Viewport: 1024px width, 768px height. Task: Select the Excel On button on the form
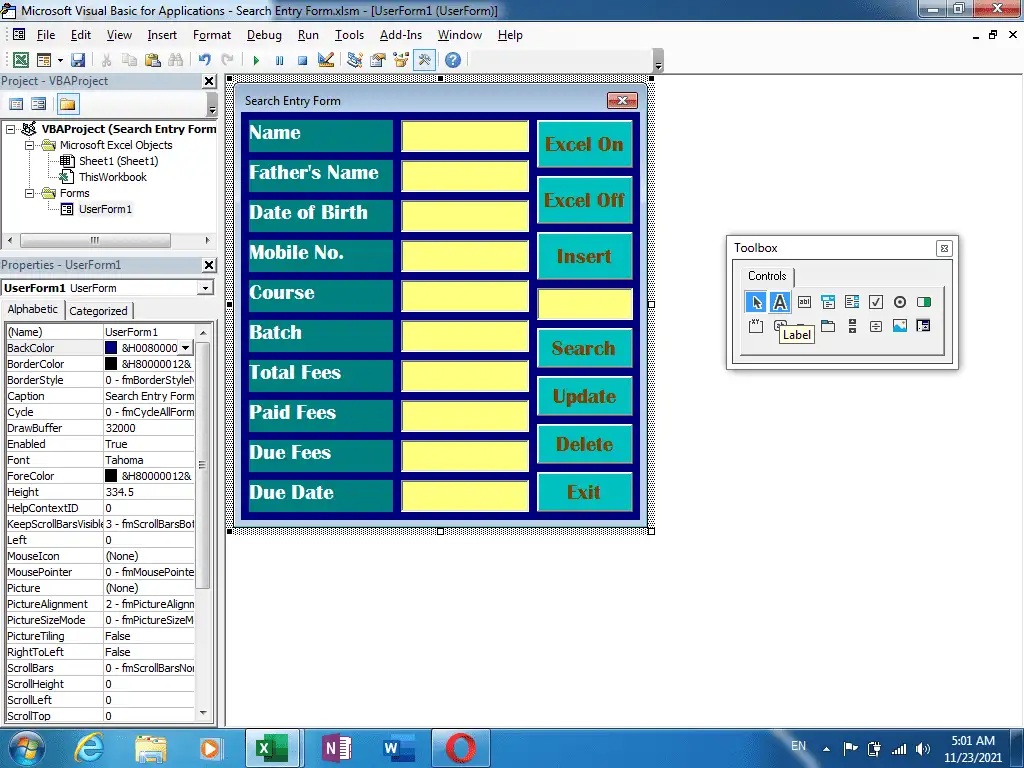(x=584, y=144)
